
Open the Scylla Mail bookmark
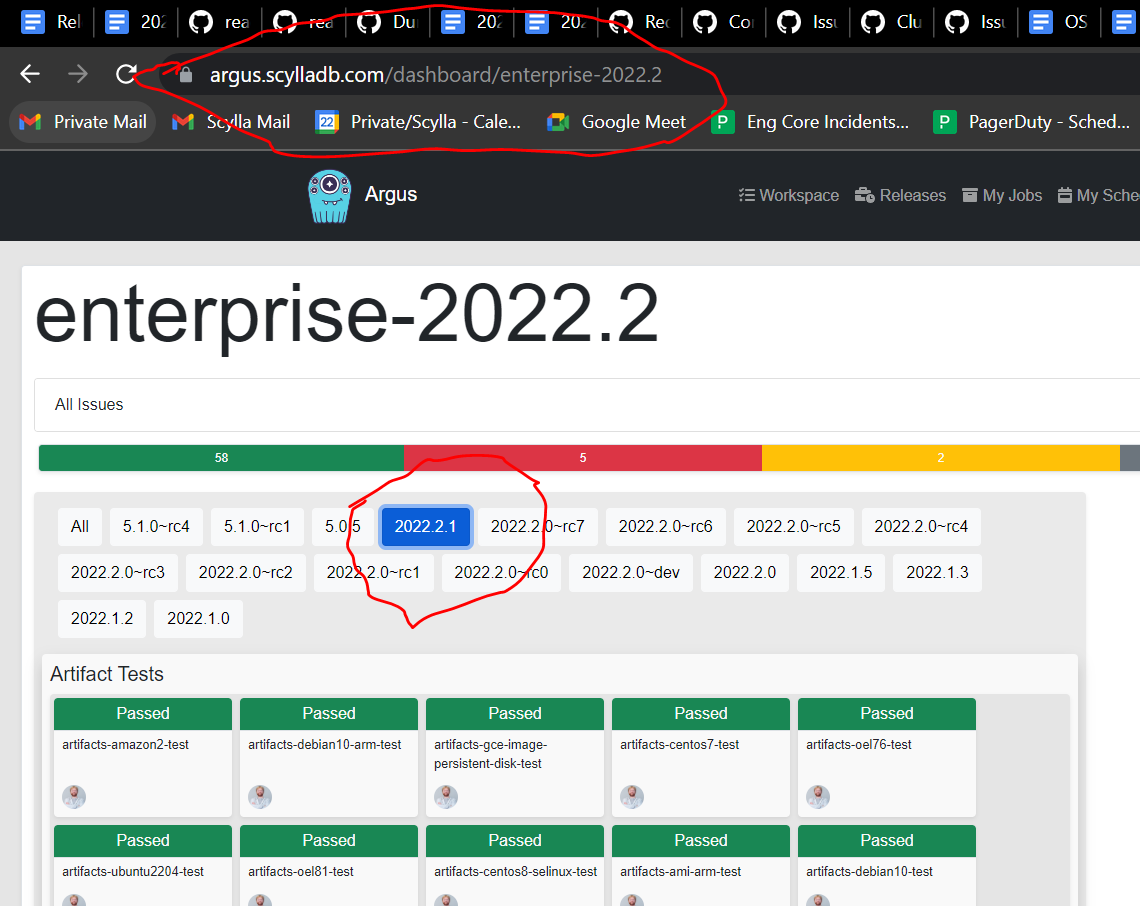(230, 122)
